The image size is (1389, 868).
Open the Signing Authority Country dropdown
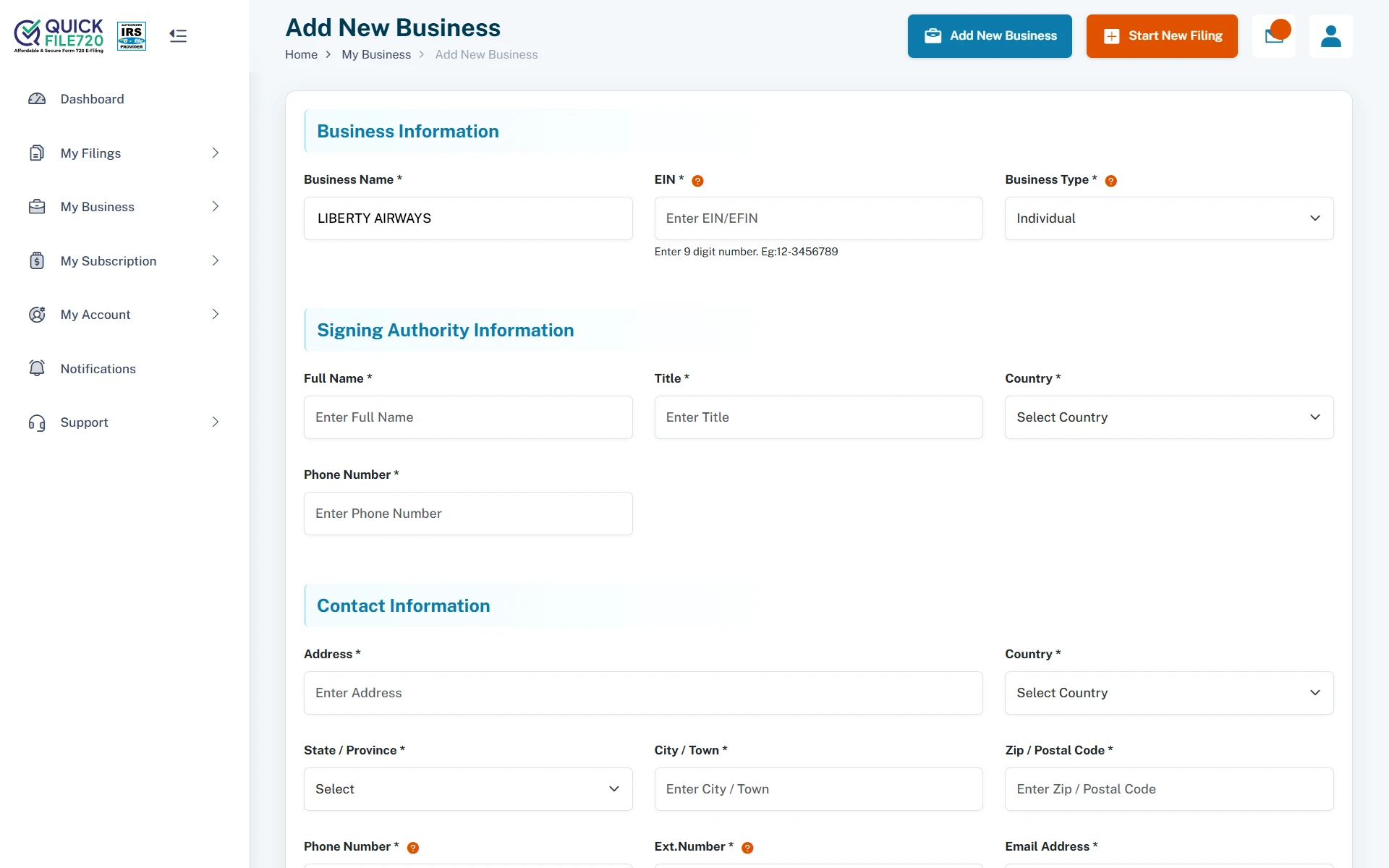[x=1168, y=417]
